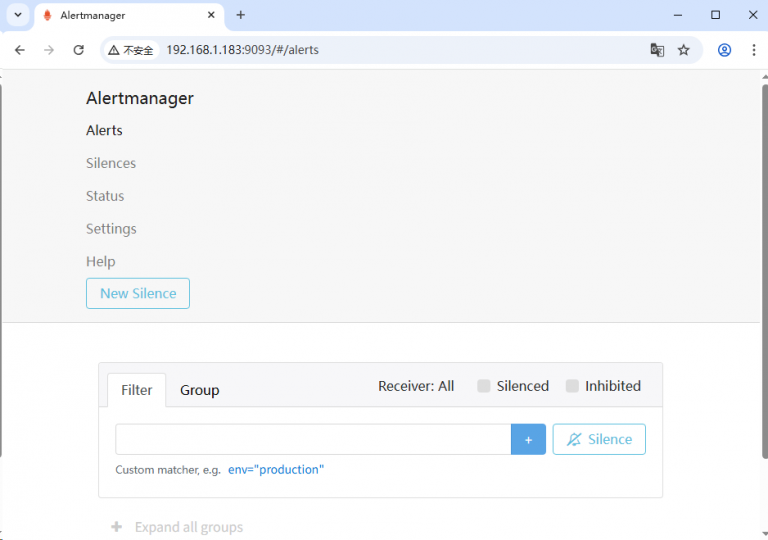Open the Google Translate page icon
The image size is (768, 540).
pos(657,50)
